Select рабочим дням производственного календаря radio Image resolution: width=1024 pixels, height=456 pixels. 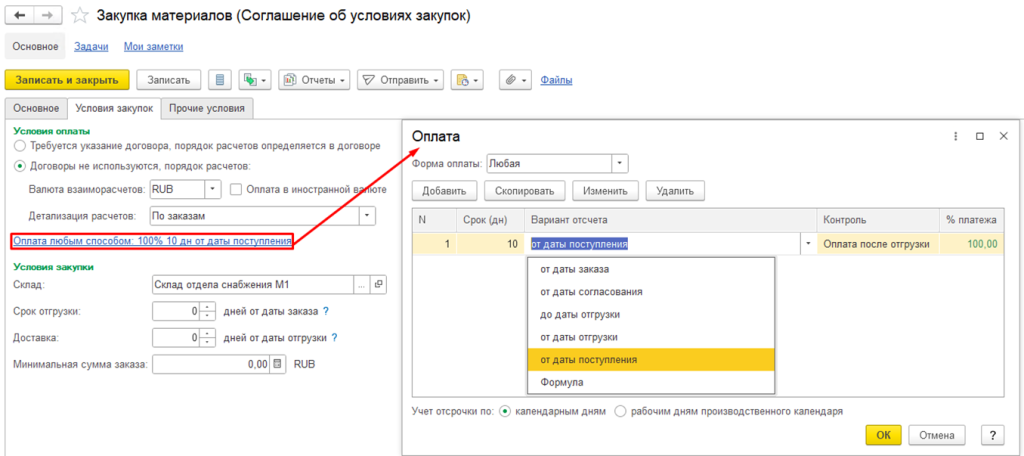click(620, 412)
